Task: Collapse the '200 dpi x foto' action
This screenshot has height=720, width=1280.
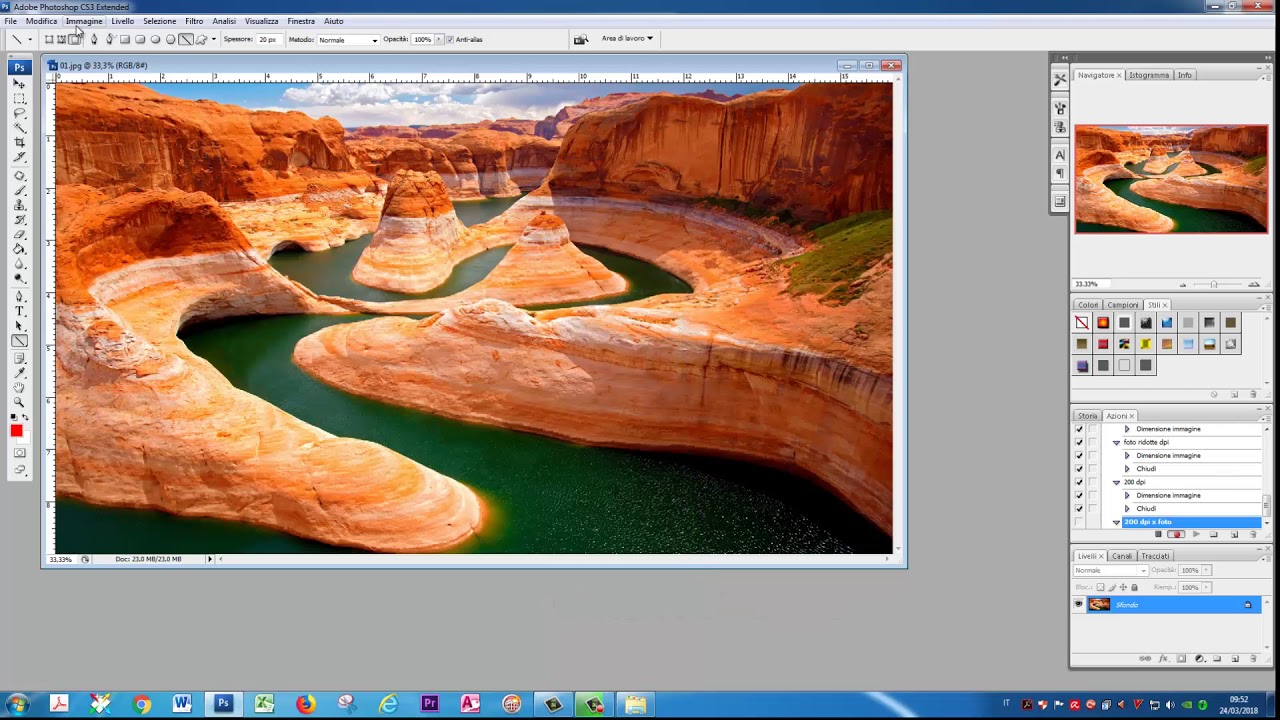Action: 1116,522
